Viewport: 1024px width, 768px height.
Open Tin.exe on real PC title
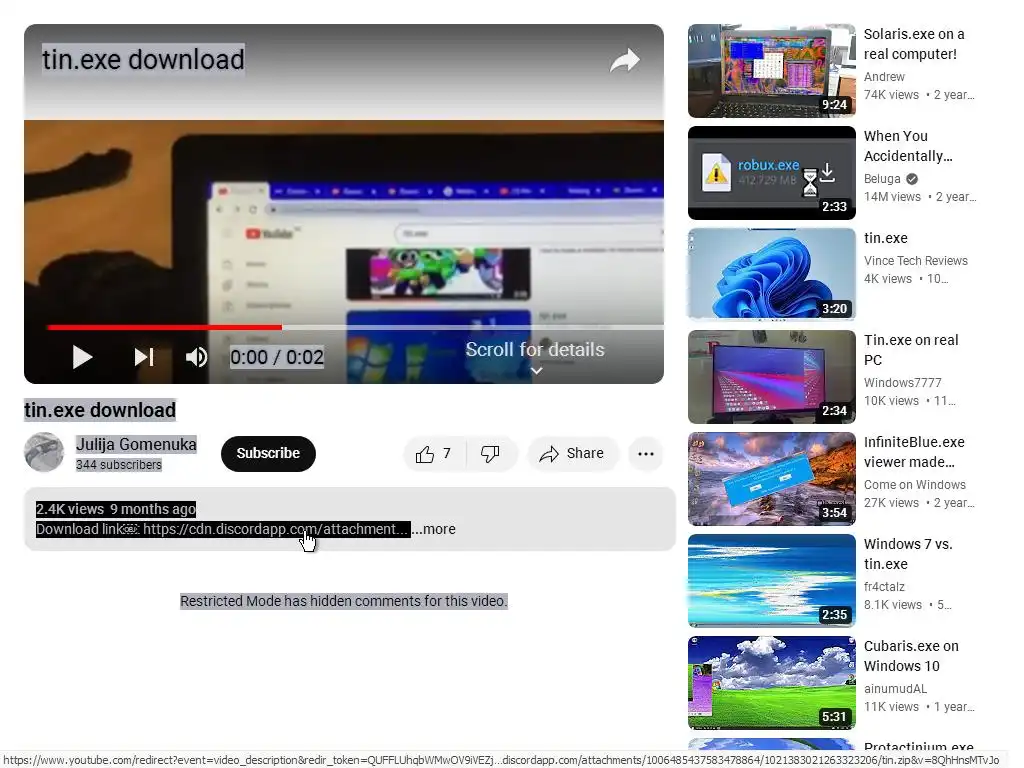point(911,349)
